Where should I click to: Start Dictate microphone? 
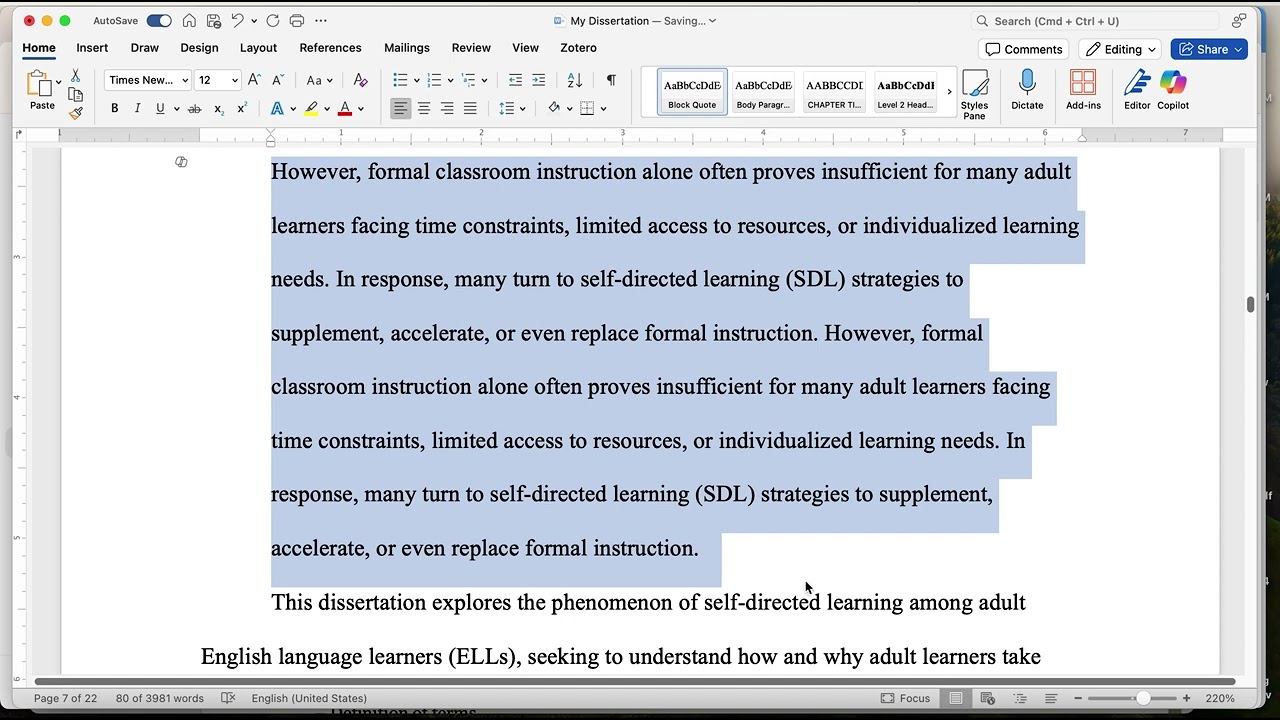coord(1027,90)
